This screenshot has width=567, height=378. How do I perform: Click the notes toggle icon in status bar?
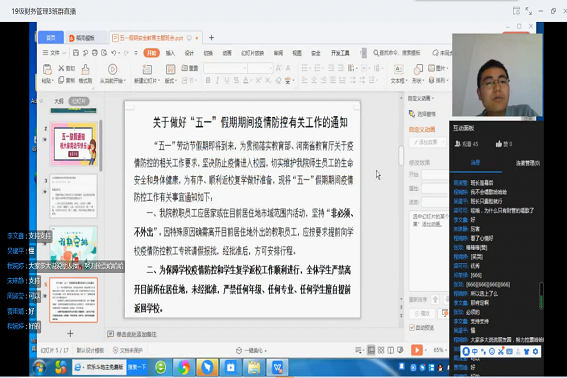coord(358,350)
